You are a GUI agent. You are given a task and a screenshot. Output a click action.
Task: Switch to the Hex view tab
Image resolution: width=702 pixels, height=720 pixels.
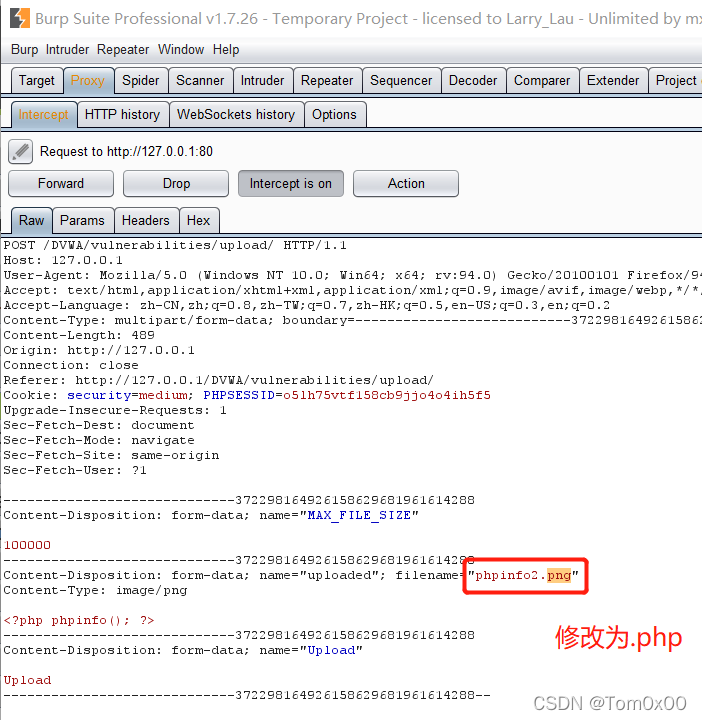coord(199,220)
